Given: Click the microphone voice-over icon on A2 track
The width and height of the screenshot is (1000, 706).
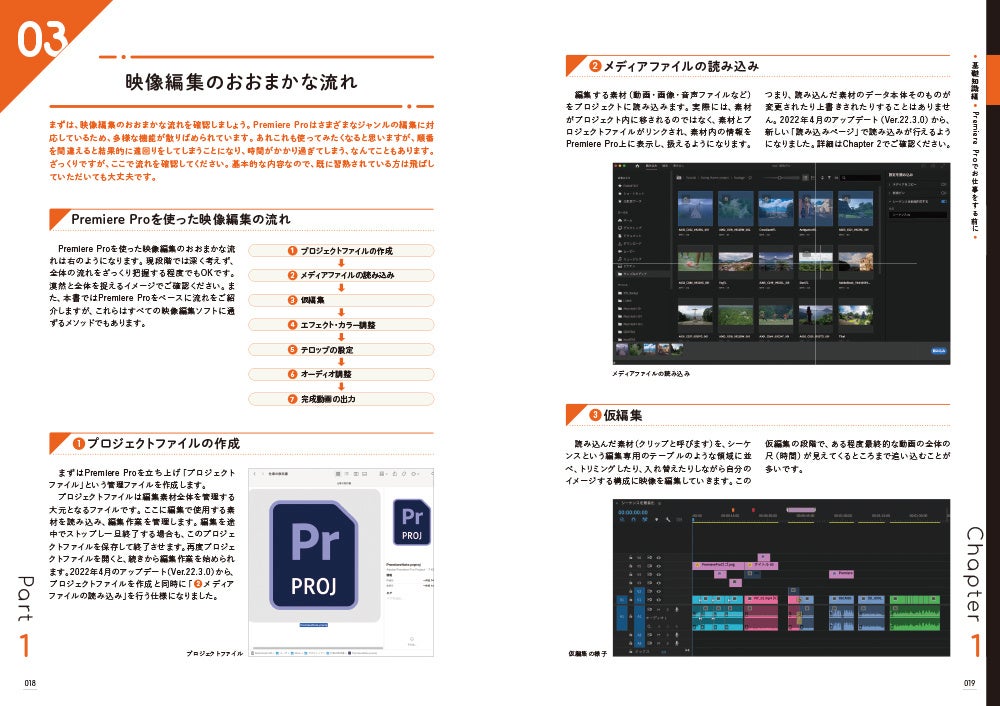Looking at the screenshot, I should 677,635.
